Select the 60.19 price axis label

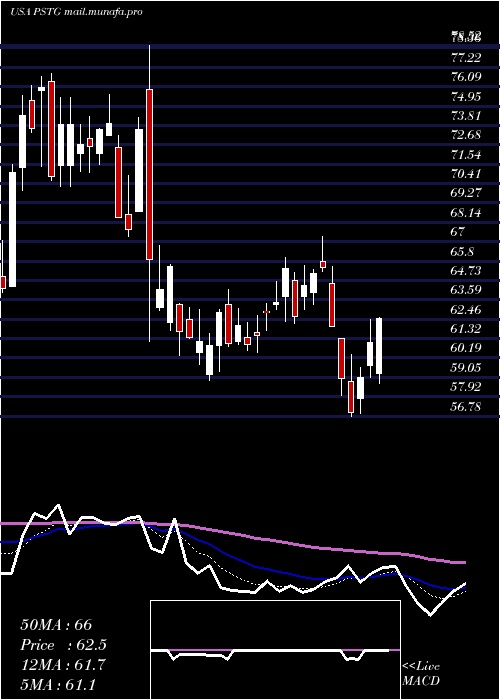(466, 348)
